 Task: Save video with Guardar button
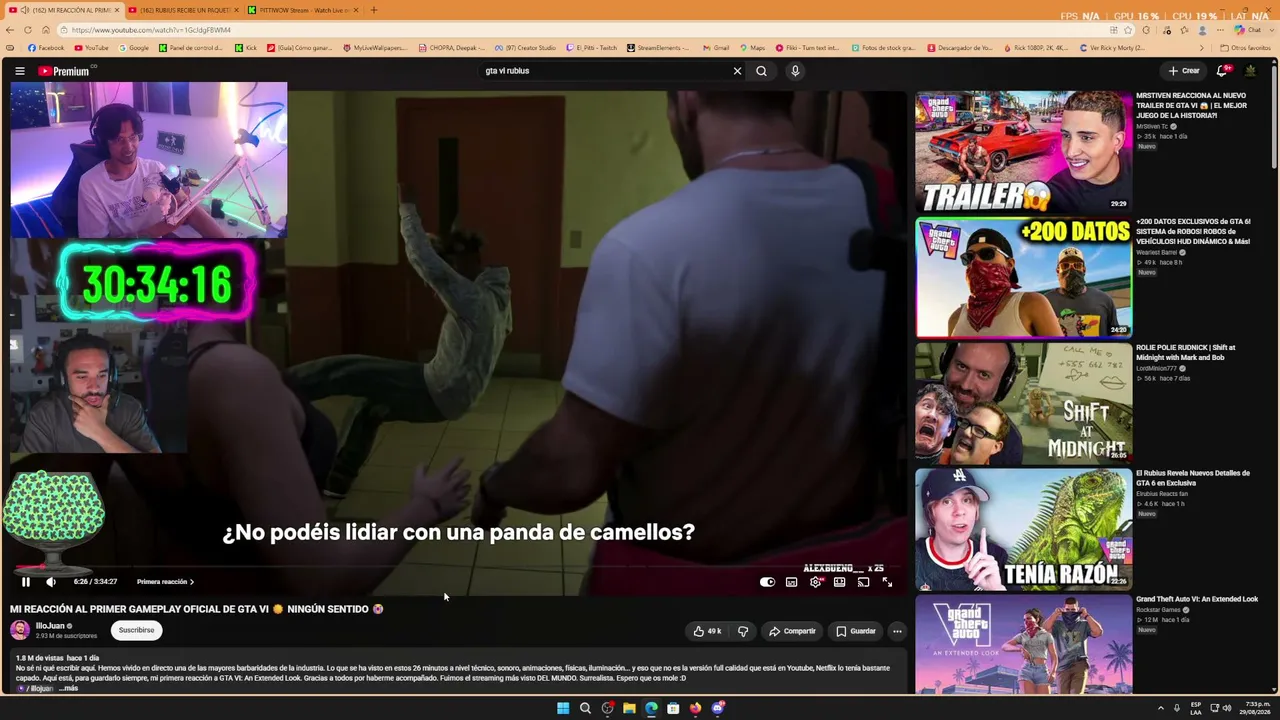[x=856, y=631]
